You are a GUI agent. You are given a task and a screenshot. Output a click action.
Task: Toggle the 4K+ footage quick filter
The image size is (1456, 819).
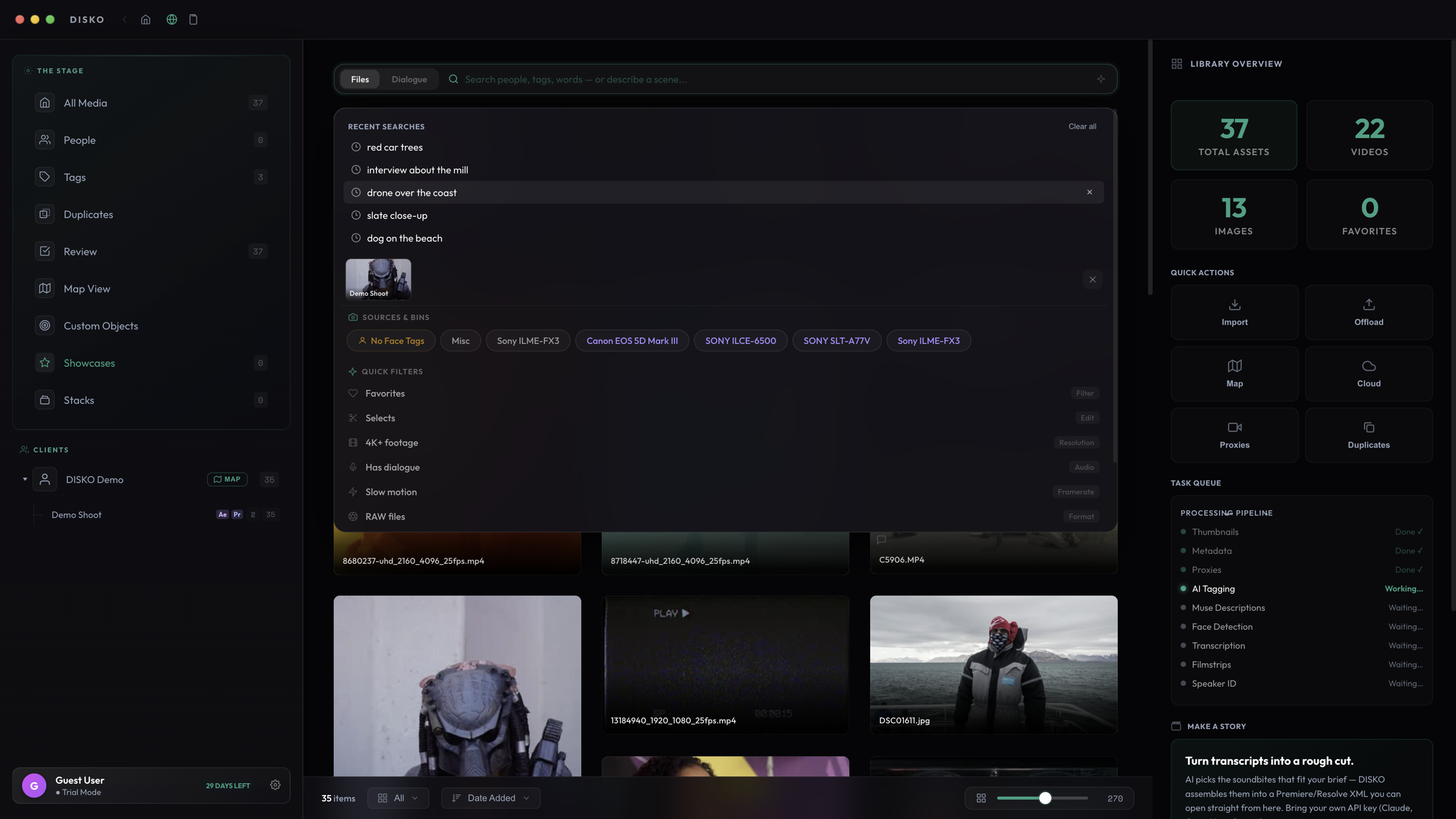tap(723, 442)
